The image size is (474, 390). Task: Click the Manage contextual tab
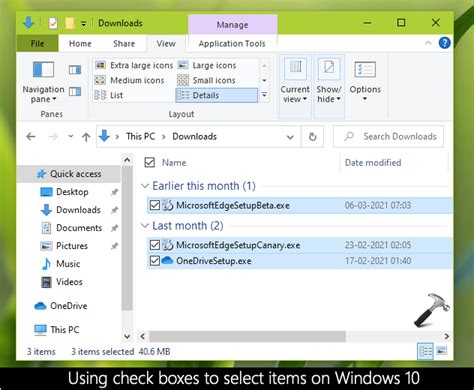click(x=232, y=25)
